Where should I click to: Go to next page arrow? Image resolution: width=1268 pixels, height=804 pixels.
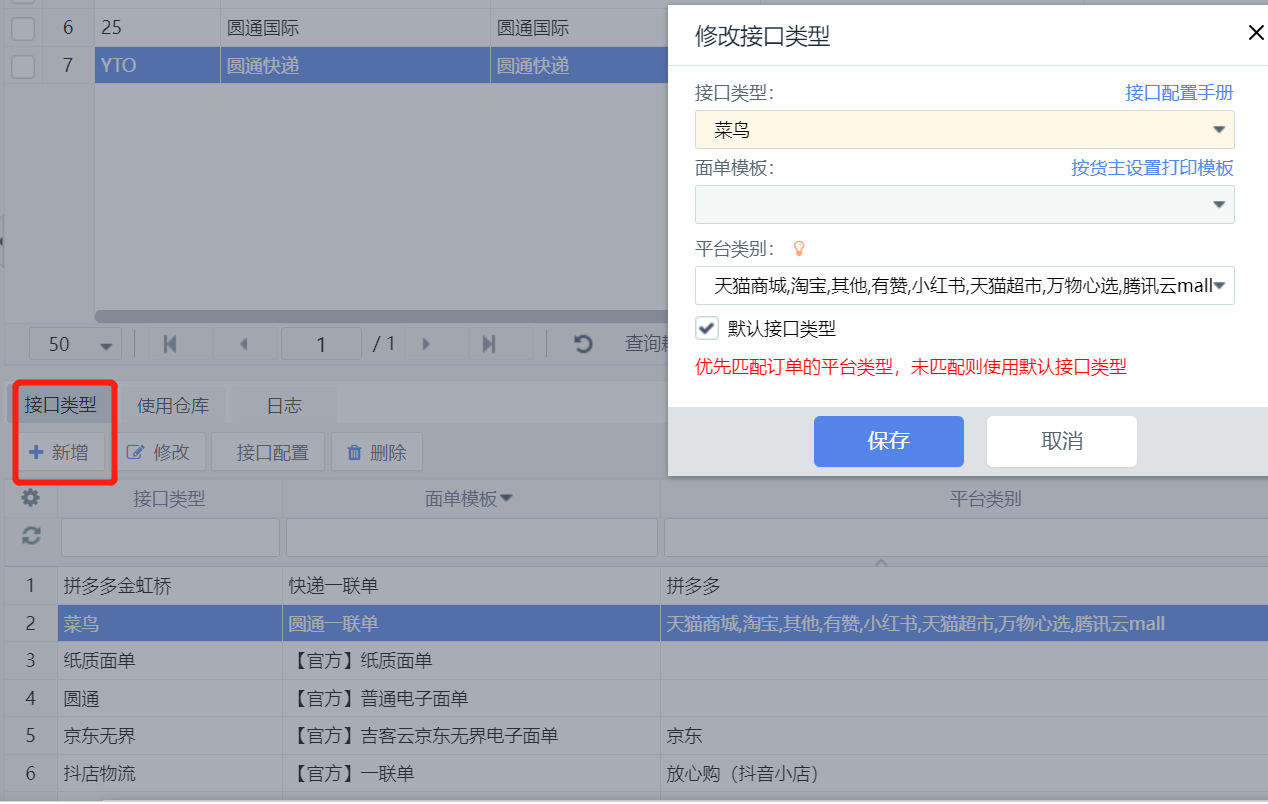426,344
